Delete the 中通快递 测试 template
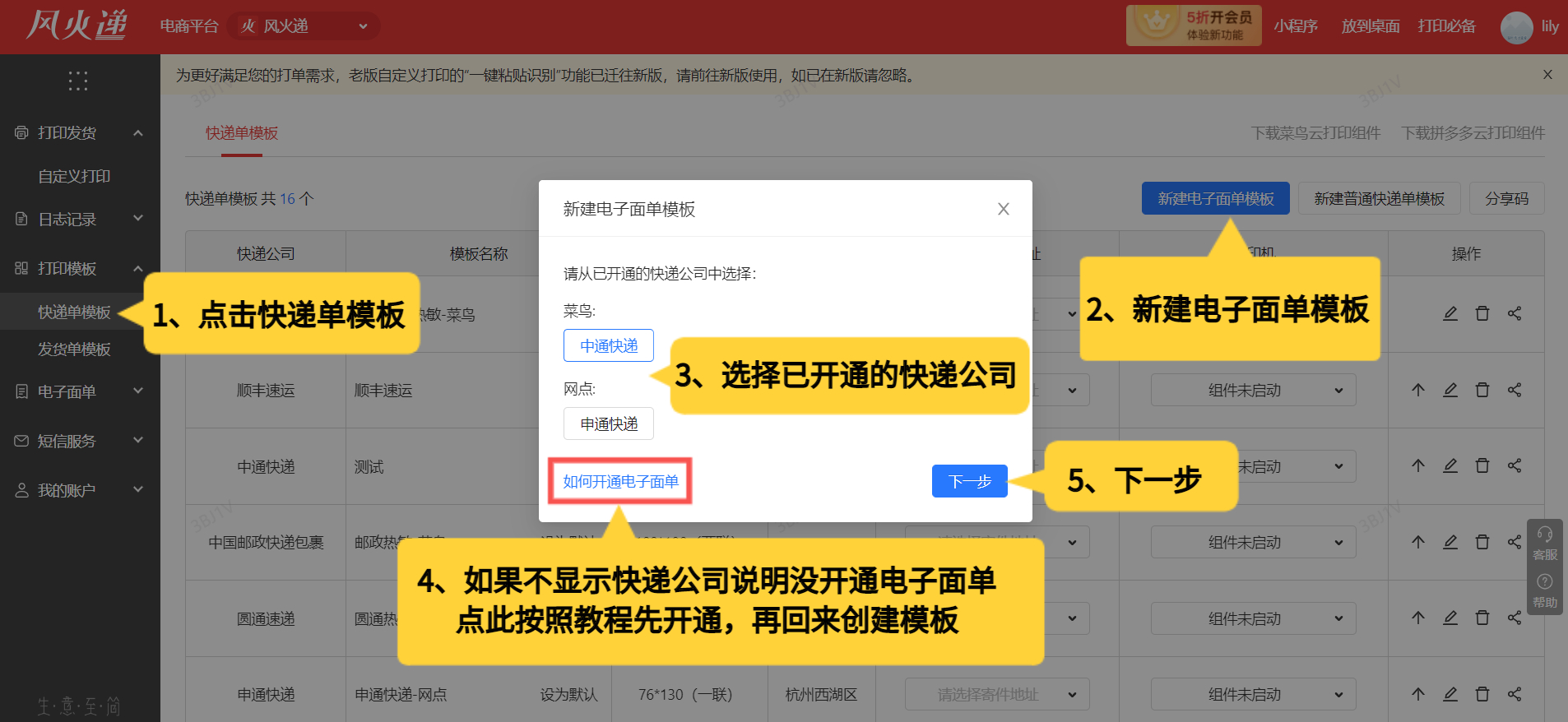The image size is (1568, 722). pyautogui.click(x=1482, y=465)
